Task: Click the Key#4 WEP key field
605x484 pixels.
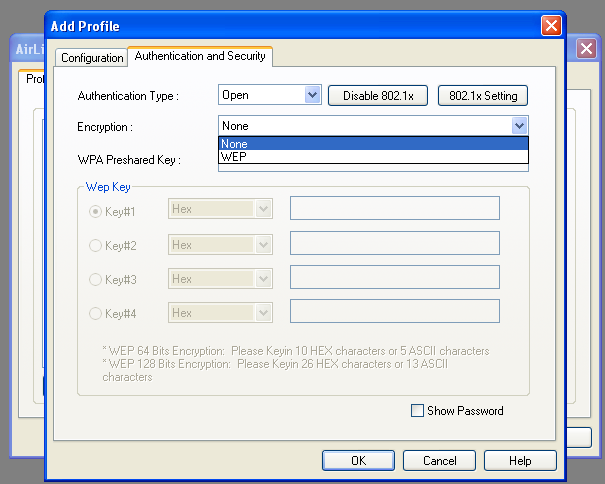Action: tap(394, 312)
